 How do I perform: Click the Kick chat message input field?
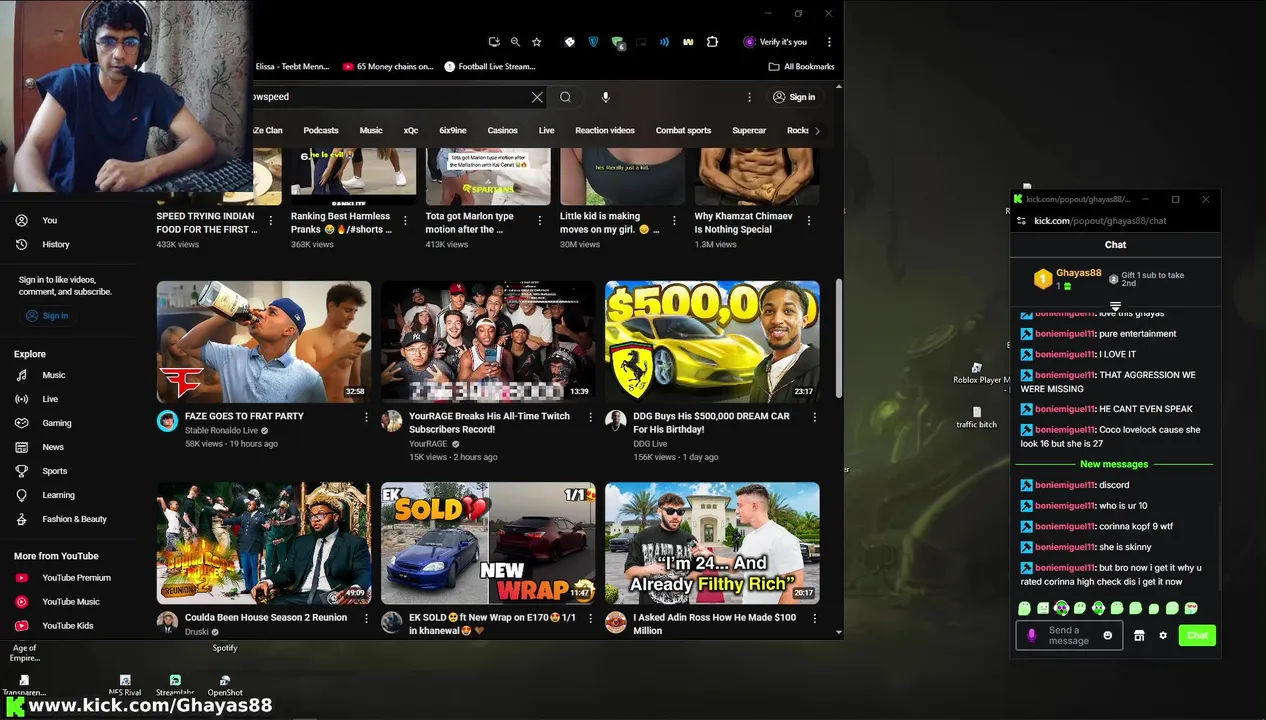click(x=1069, y=636)
